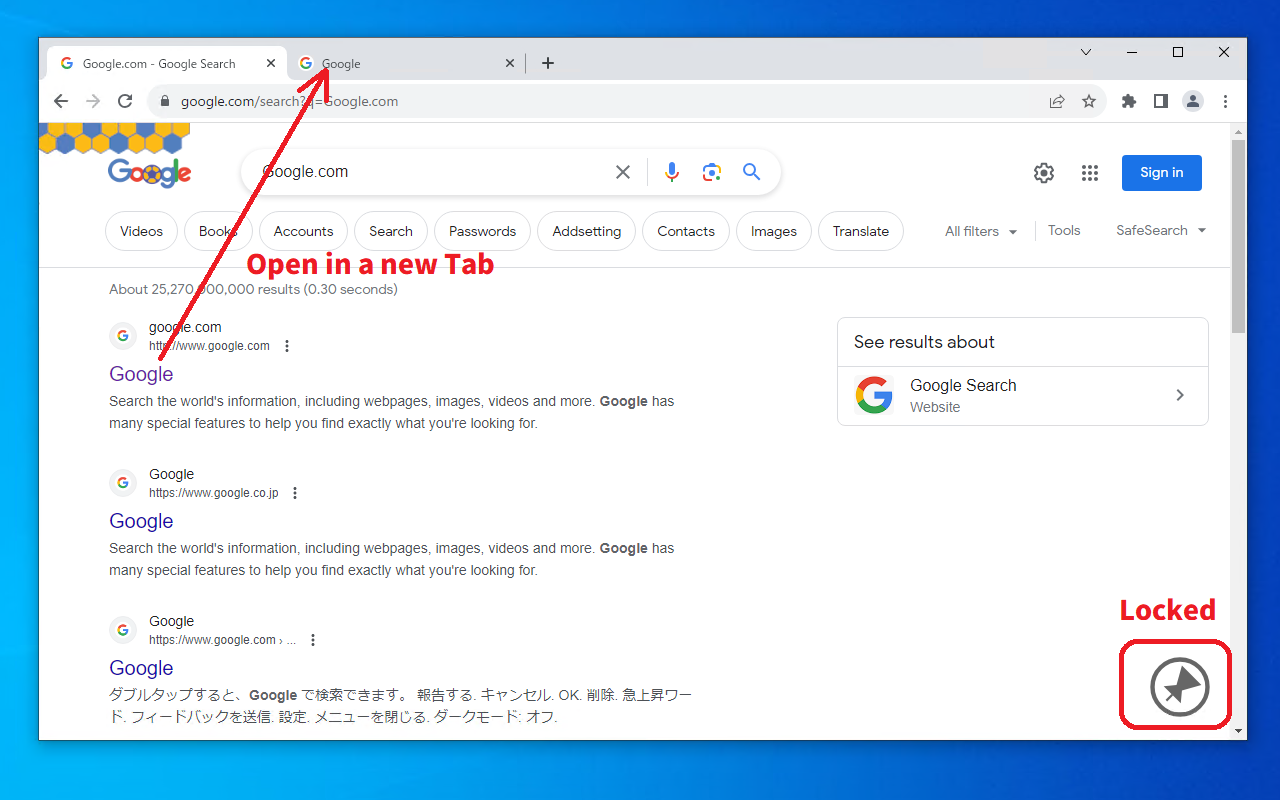Click the vertical scrollbar thumb
Screen dimensions: 1280x800
(x=1239, y=236)
